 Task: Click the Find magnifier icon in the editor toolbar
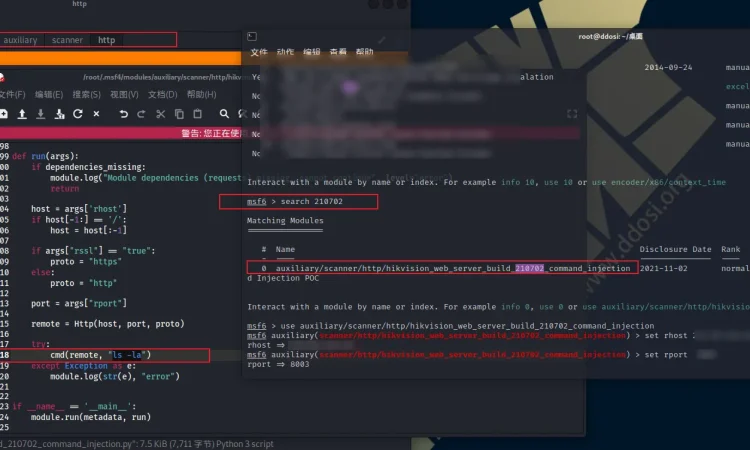[x=224, y=114]
